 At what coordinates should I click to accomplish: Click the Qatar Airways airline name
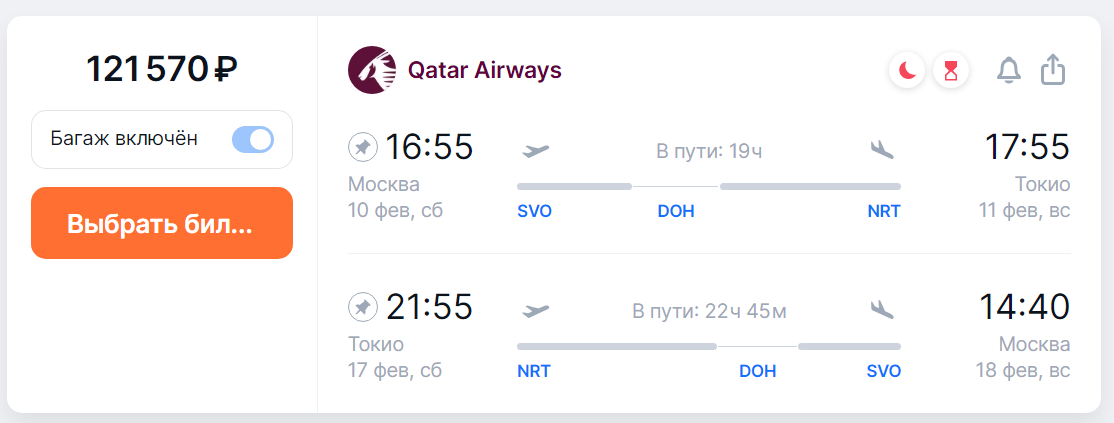click(x=485, y=70)
